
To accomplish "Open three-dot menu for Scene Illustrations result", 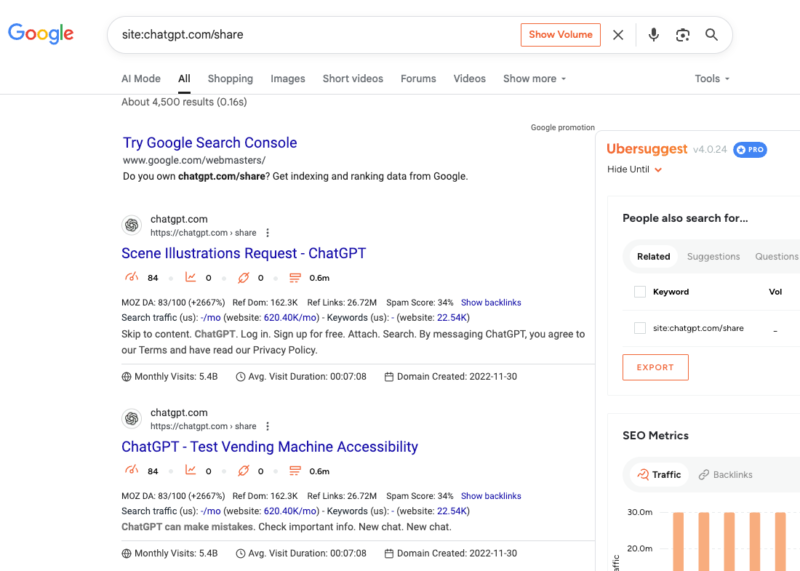I will pos(268,233).
